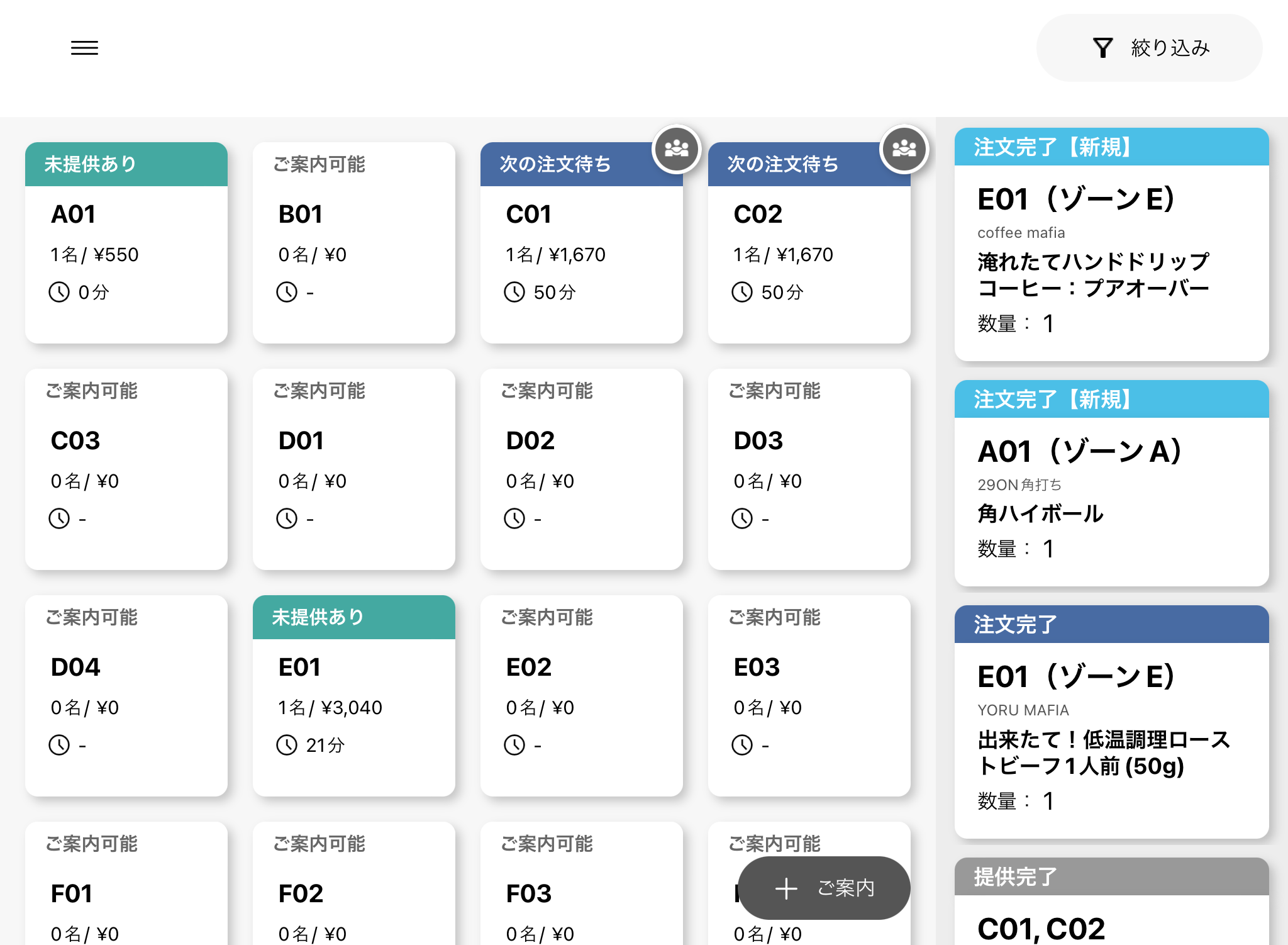
Task: Click the funnel filter icon
Action: click(1102, 48)
